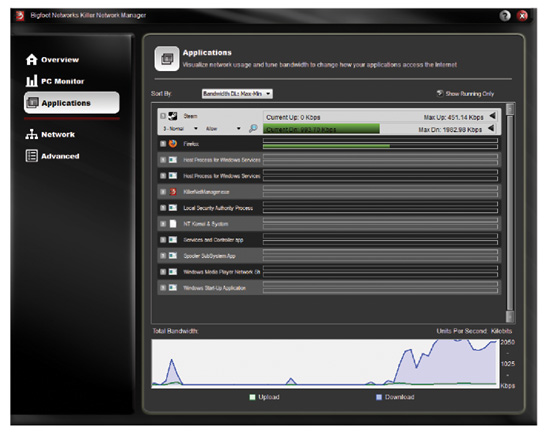Expand the Firefox row
The image size is (549, 434).
click(x=163, y=144)
